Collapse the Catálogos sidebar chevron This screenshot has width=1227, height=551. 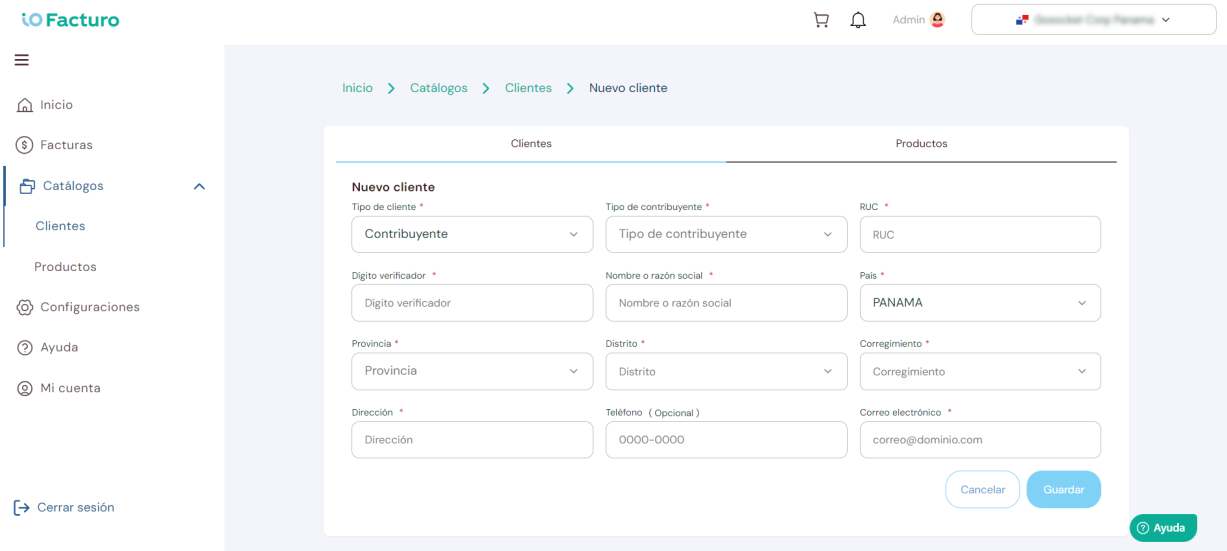point(199,186)
